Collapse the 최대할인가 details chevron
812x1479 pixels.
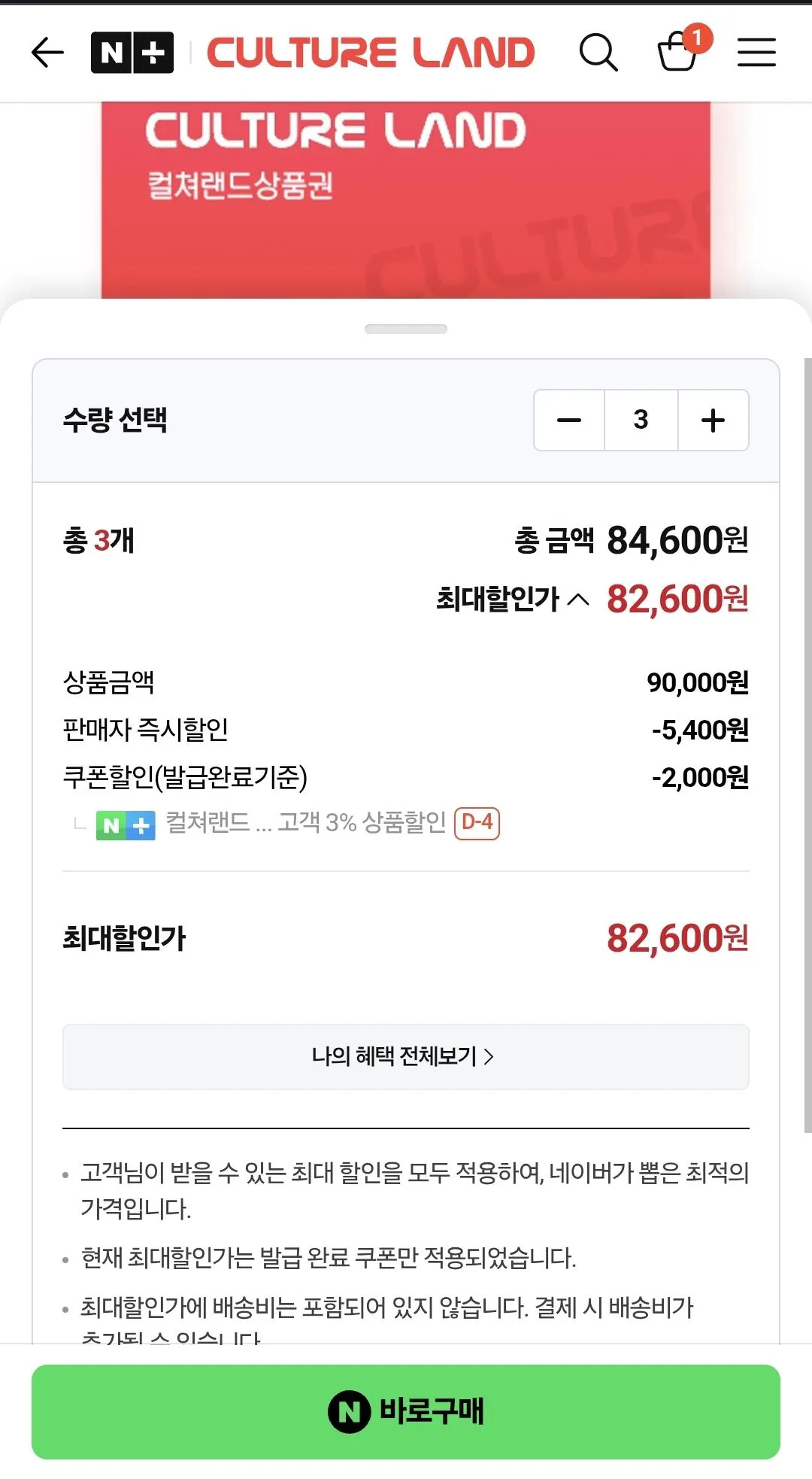(578, 600)
